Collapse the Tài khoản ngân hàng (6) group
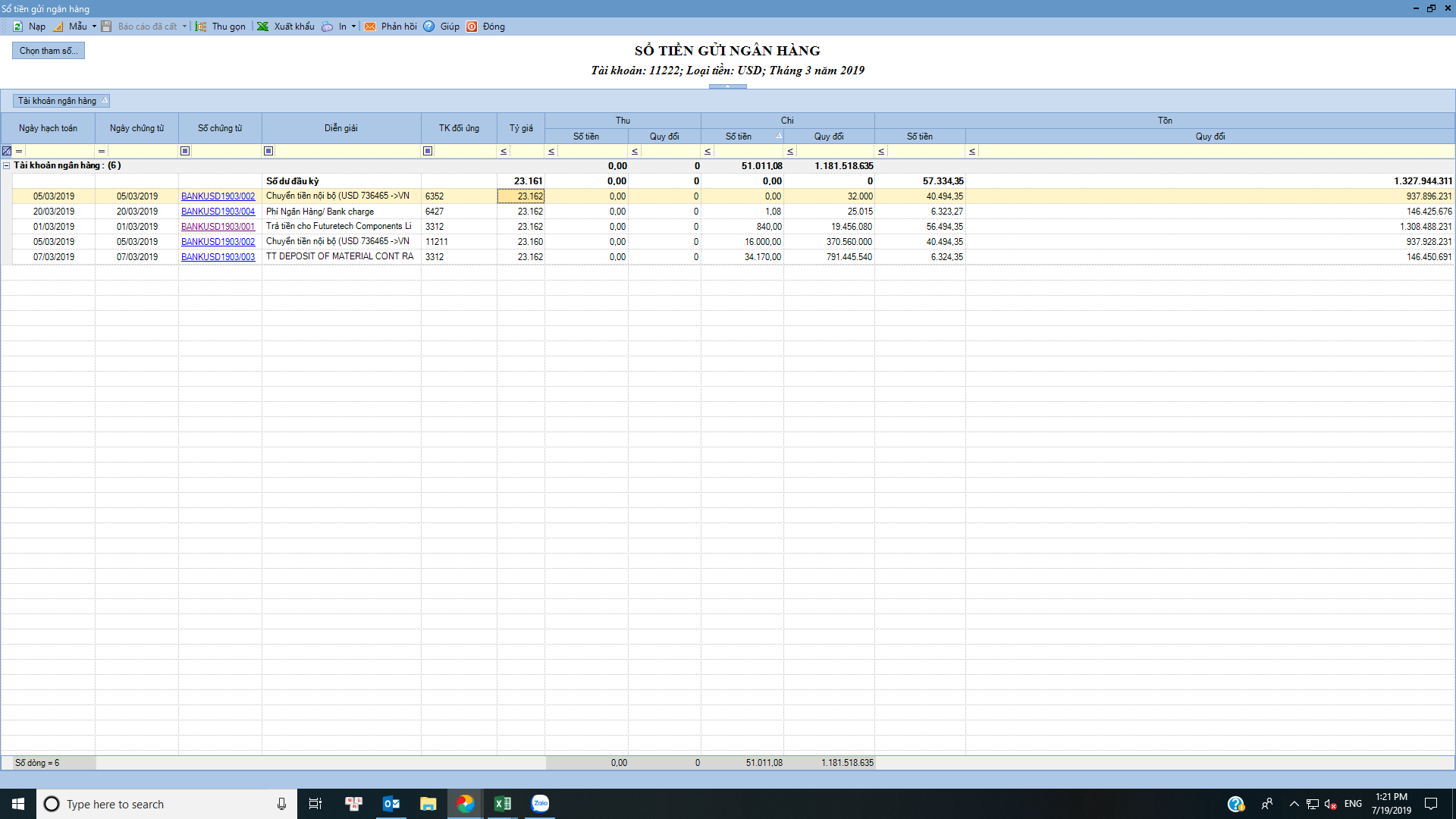Viewport: 1456px width, 819px height. pyautogui.click(x=7, y=165)
